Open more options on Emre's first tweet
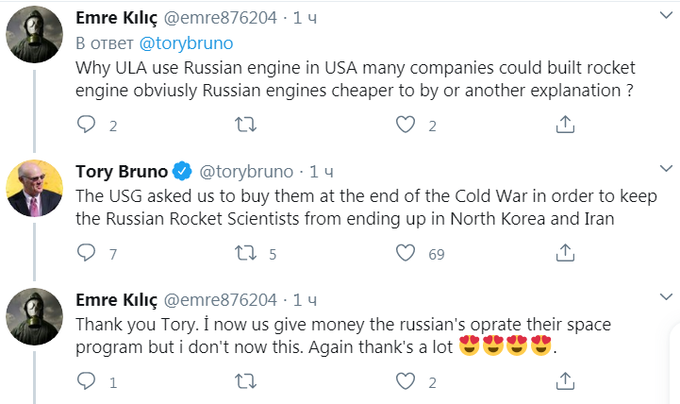 (x=663, y=15)
